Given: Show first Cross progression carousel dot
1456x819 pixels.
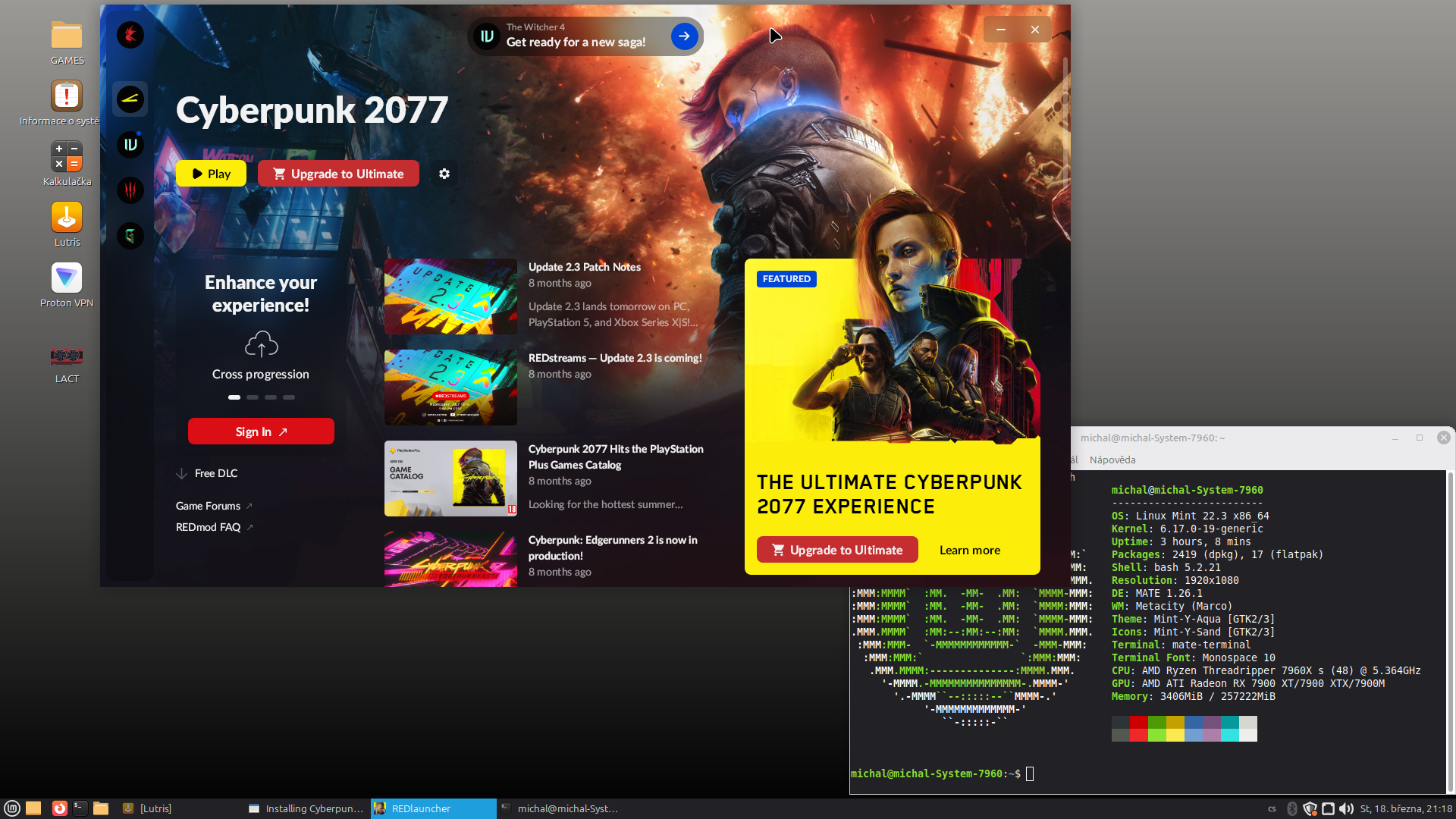Looking at the screenshot, I should click(234, 397).
